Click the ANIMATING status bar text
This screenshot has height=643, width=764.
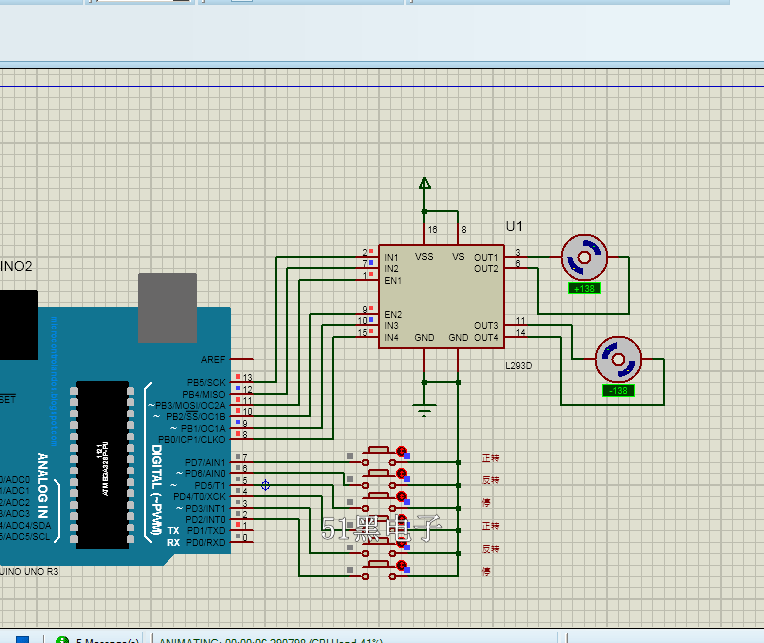[x=271, y=640]
